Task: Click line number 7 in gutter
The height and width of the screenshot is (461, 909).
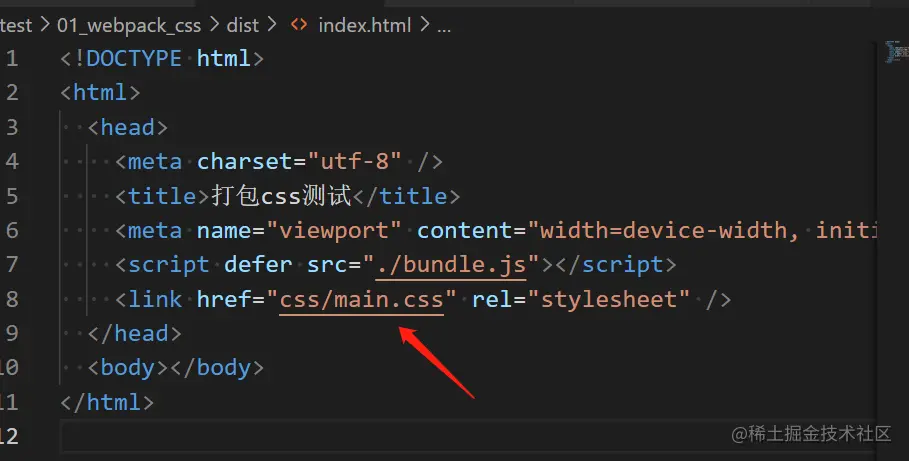Action: 12,265
